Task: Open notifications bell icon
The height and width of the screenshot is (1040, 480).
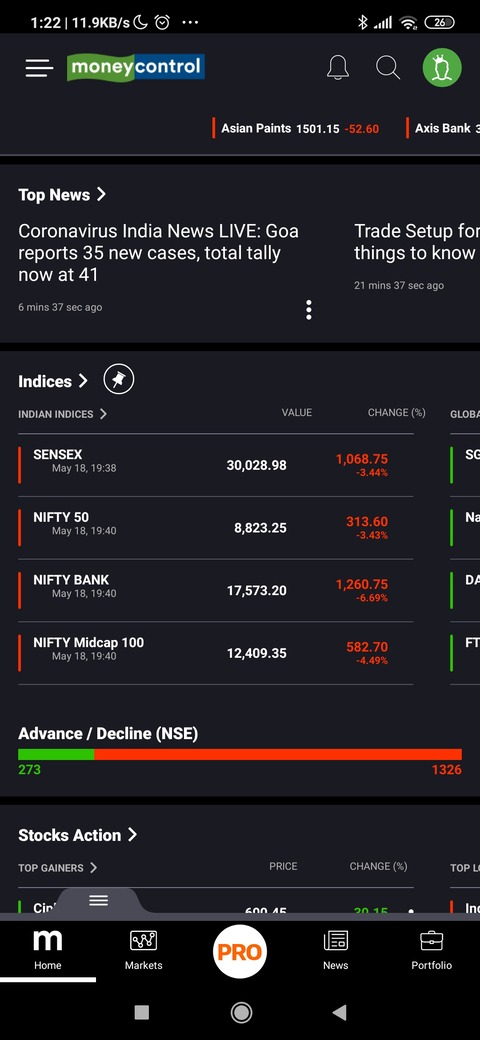Action: 337,68
